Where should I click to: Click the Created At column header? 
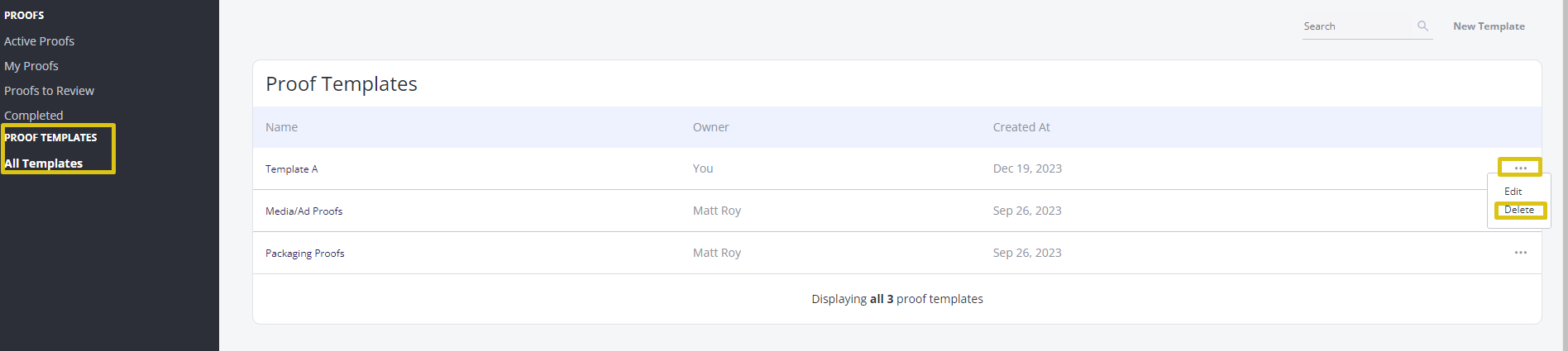tap(1021, 127)
